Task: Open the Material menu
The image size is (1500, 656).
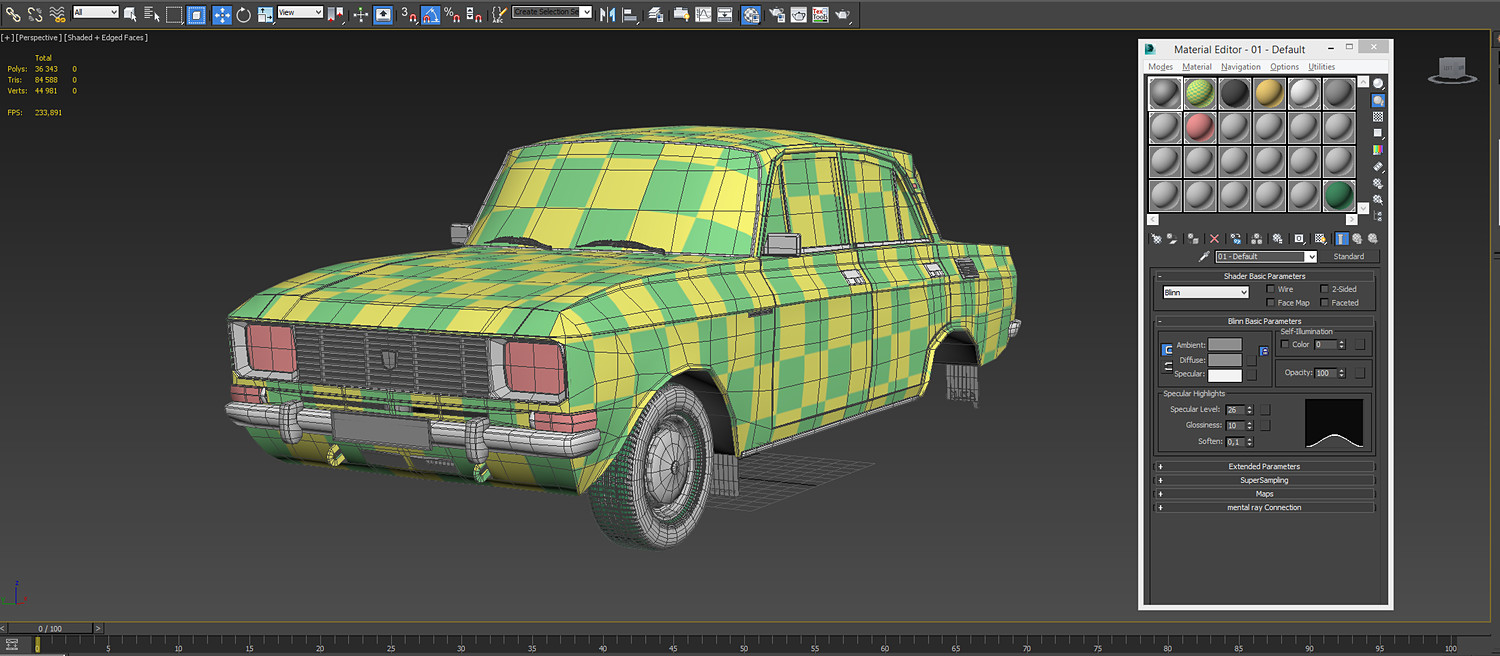Action: 1196,66
